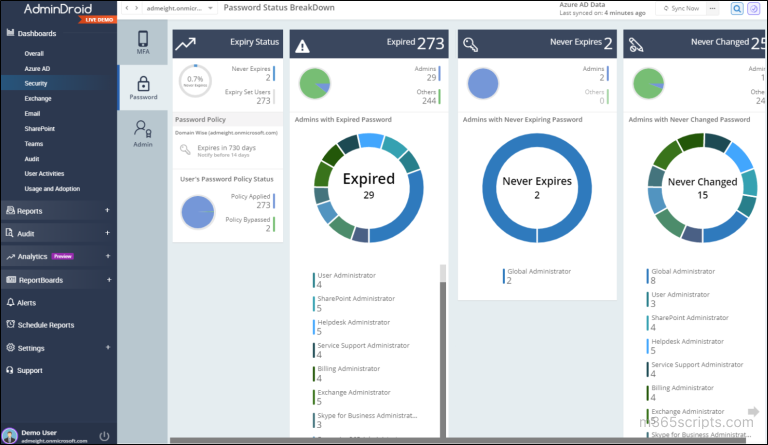768x445 pixels.
Task: Click the Sync Now button
Action: 681,8
